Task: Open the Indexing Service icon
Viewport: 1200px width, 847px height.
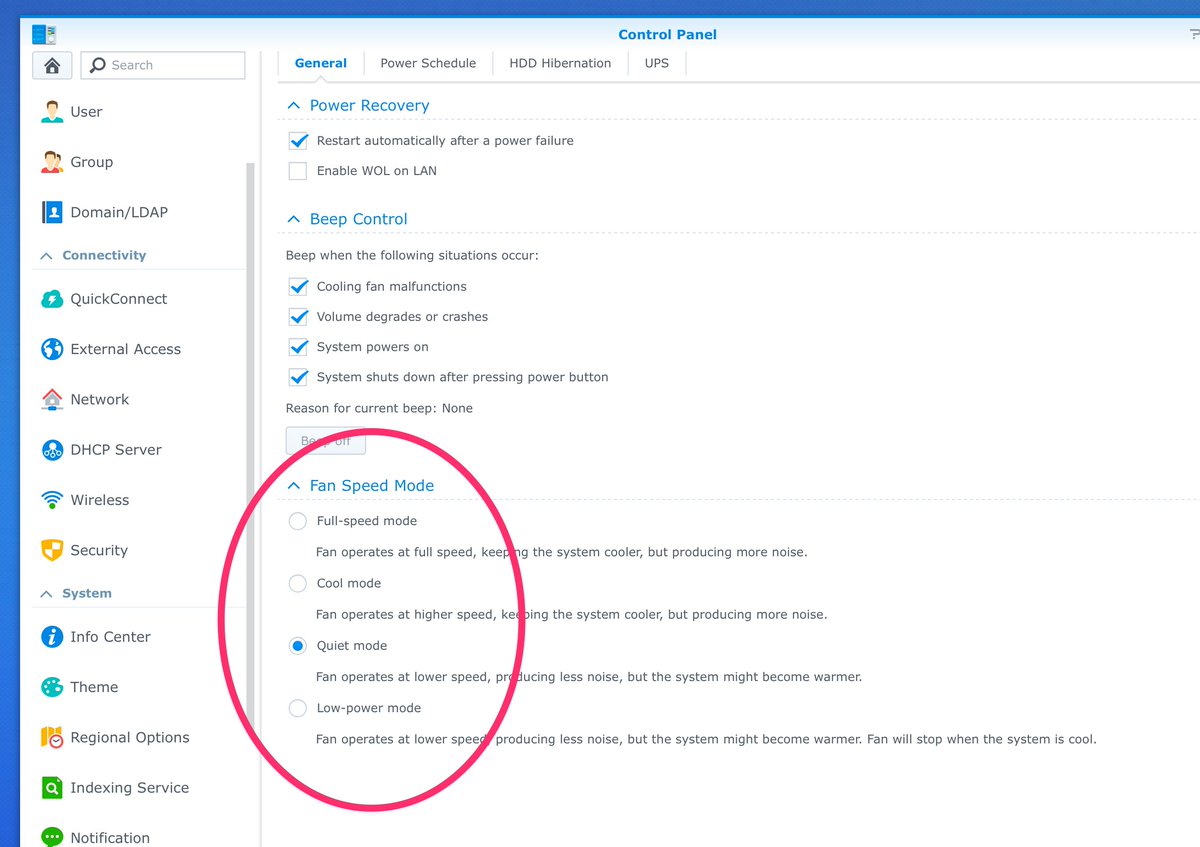Action: click(52, 787)
